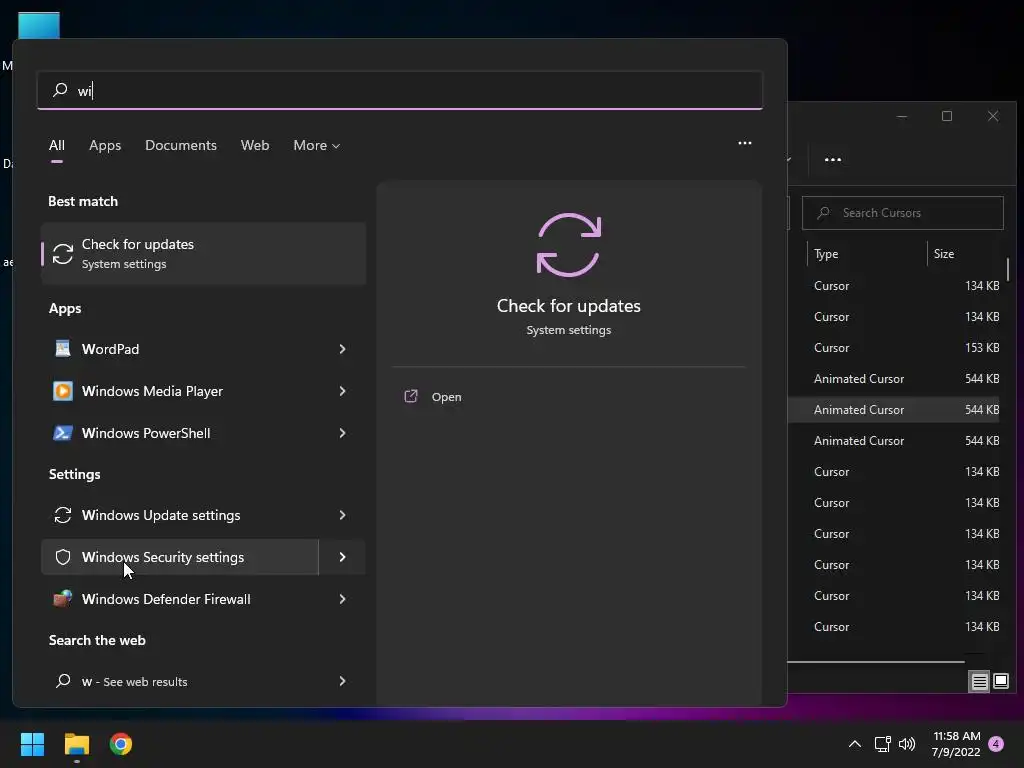Expand Windows Update settings chevron

342,515
